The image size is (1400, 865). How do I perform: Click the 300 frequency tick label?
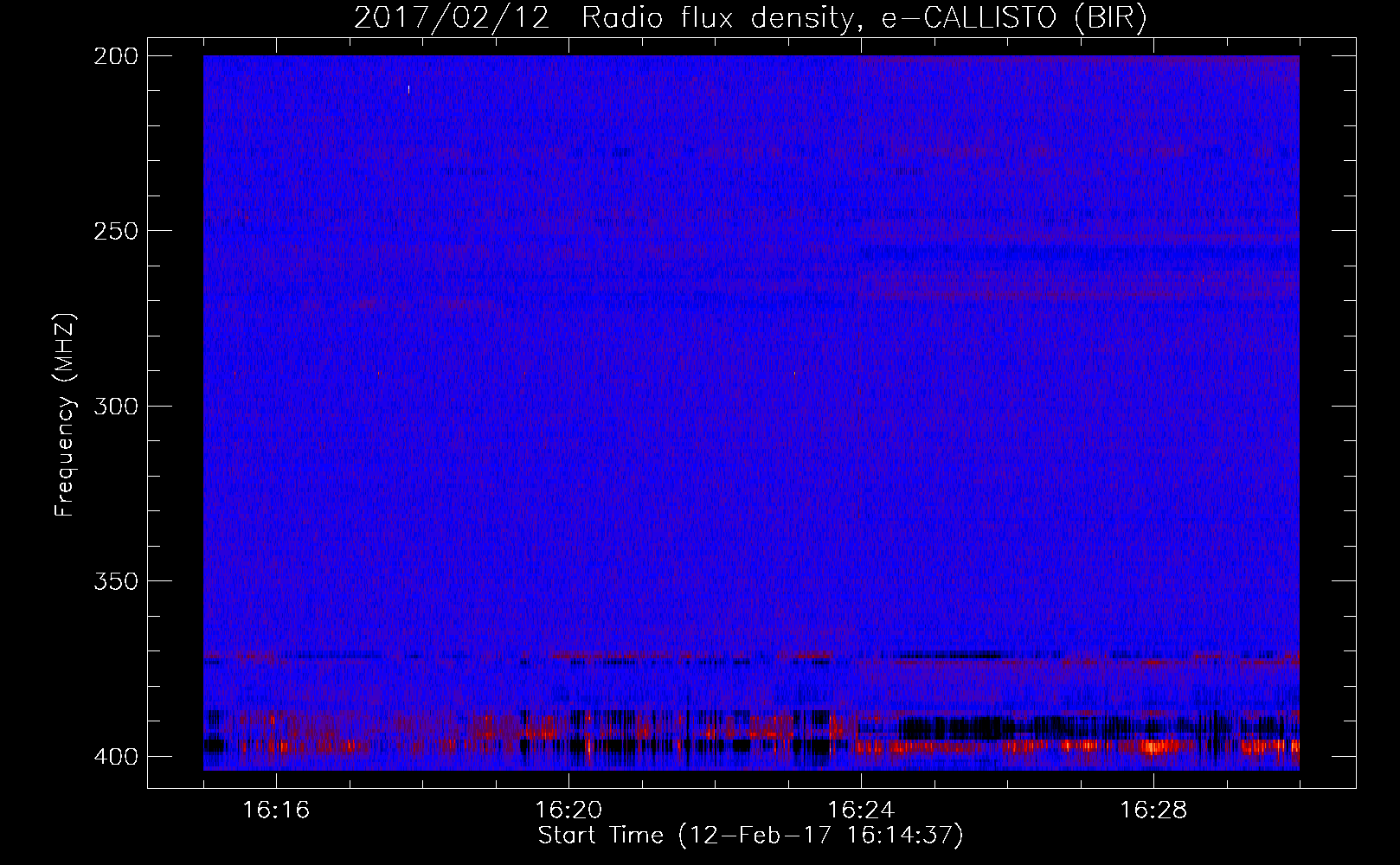[x=115, y=406]
